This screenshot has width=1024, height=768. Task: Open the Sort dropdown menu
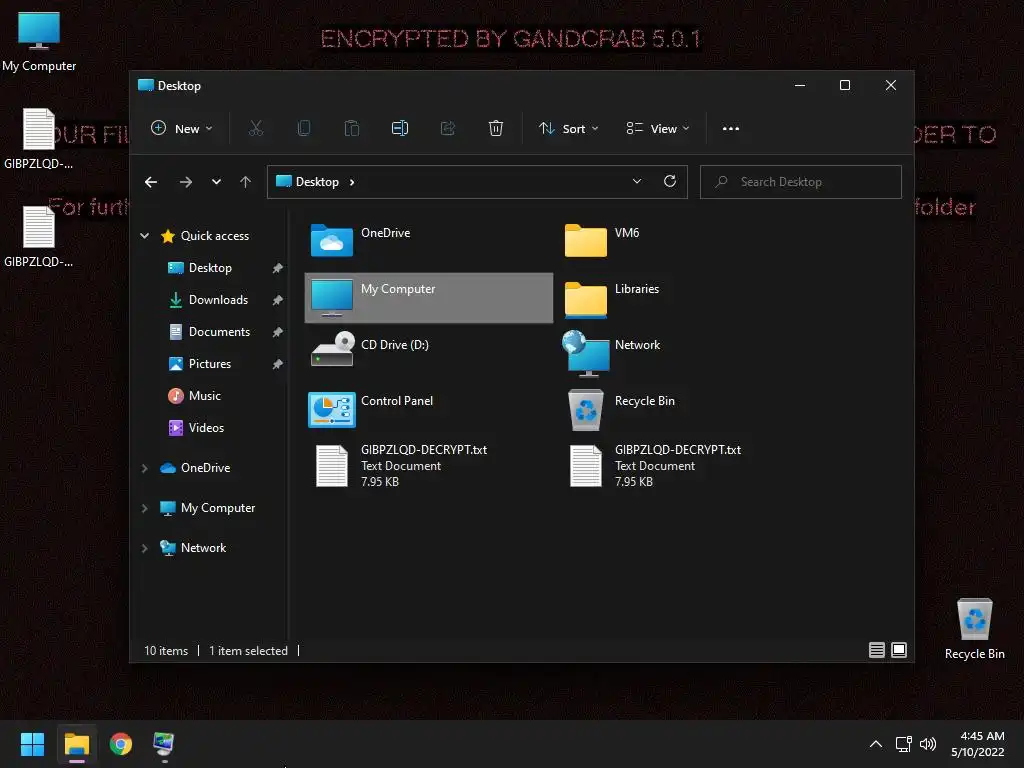(569, 129)
